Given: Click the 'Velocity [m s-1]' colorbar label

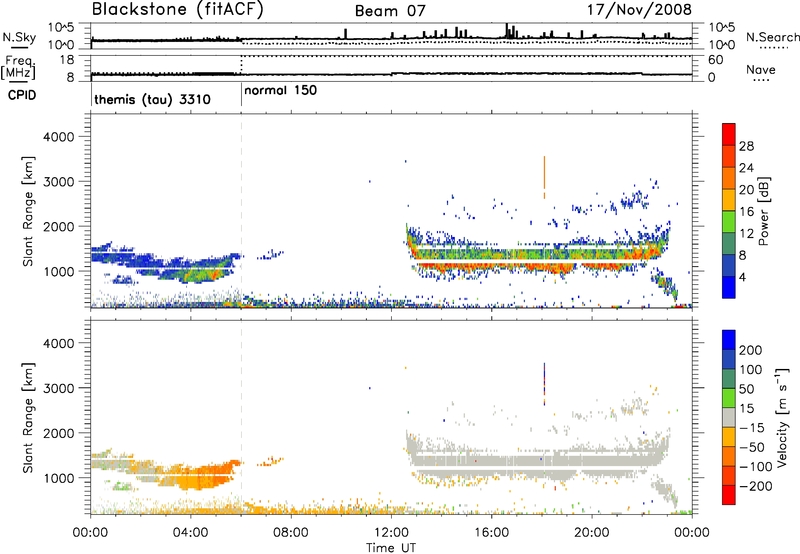Looking at the screenshot, I should (782, 417).
